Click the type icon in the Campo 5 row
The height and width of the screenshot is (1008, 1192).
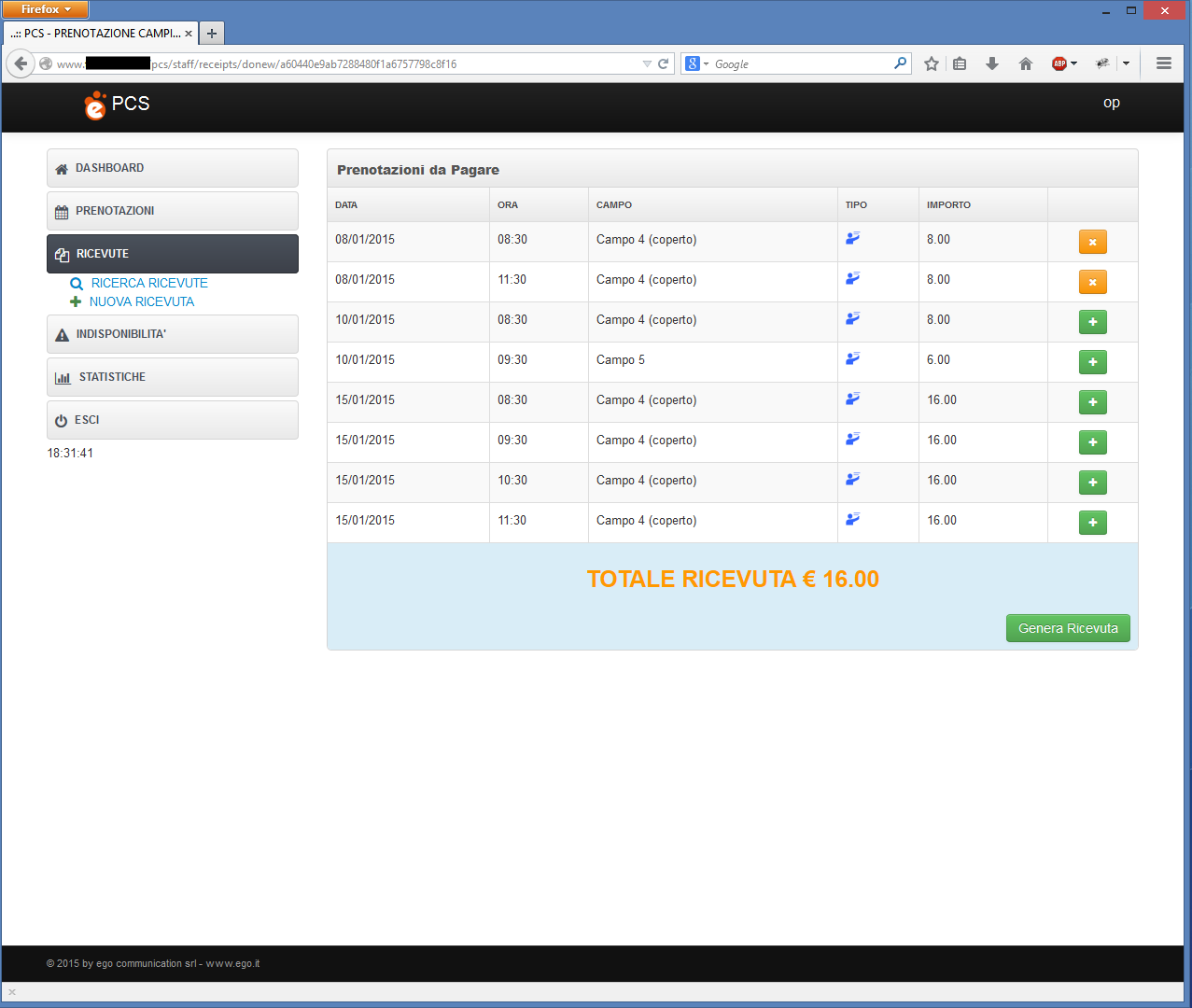pyautogui.click(x=852, y=358)
